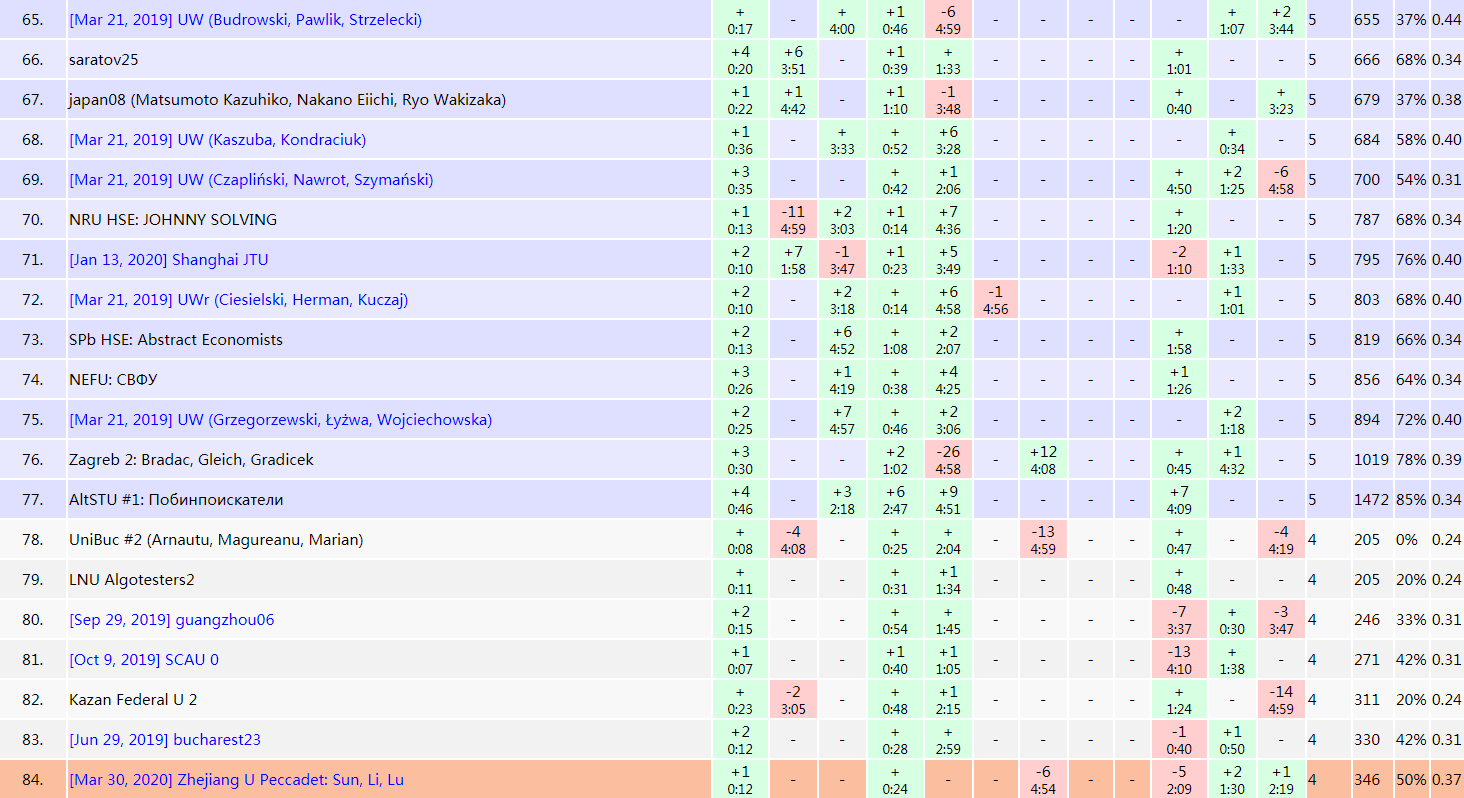Open the guangzhou06 team link
The width and height of the screenshot is (1464, 798).
pos(171,620)
